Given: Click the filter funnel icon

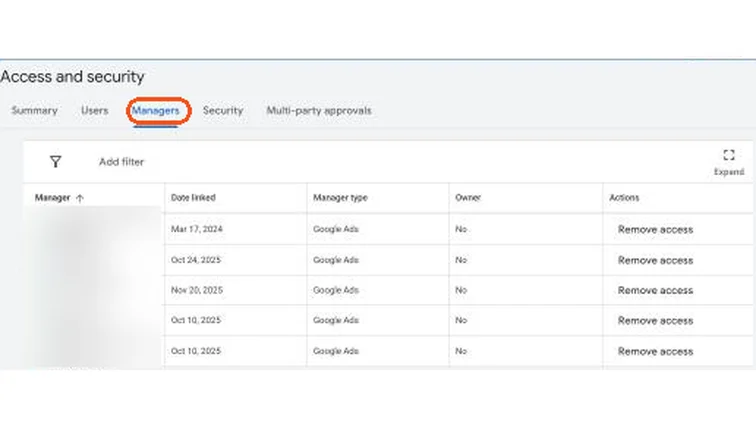Looking at the screenshot, I should coord(55,161).
